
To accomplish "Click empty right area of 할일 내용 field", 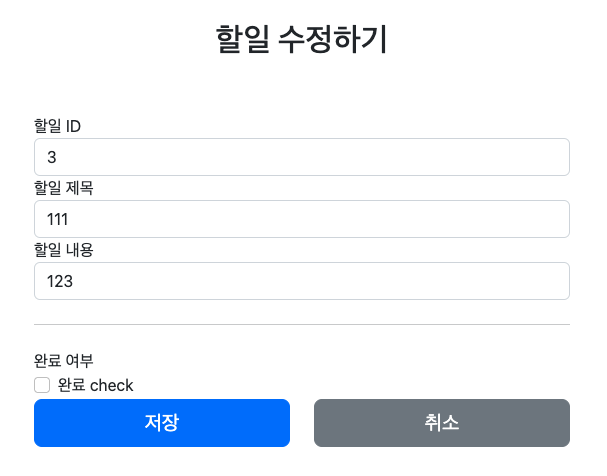I will tap(480, 281).
